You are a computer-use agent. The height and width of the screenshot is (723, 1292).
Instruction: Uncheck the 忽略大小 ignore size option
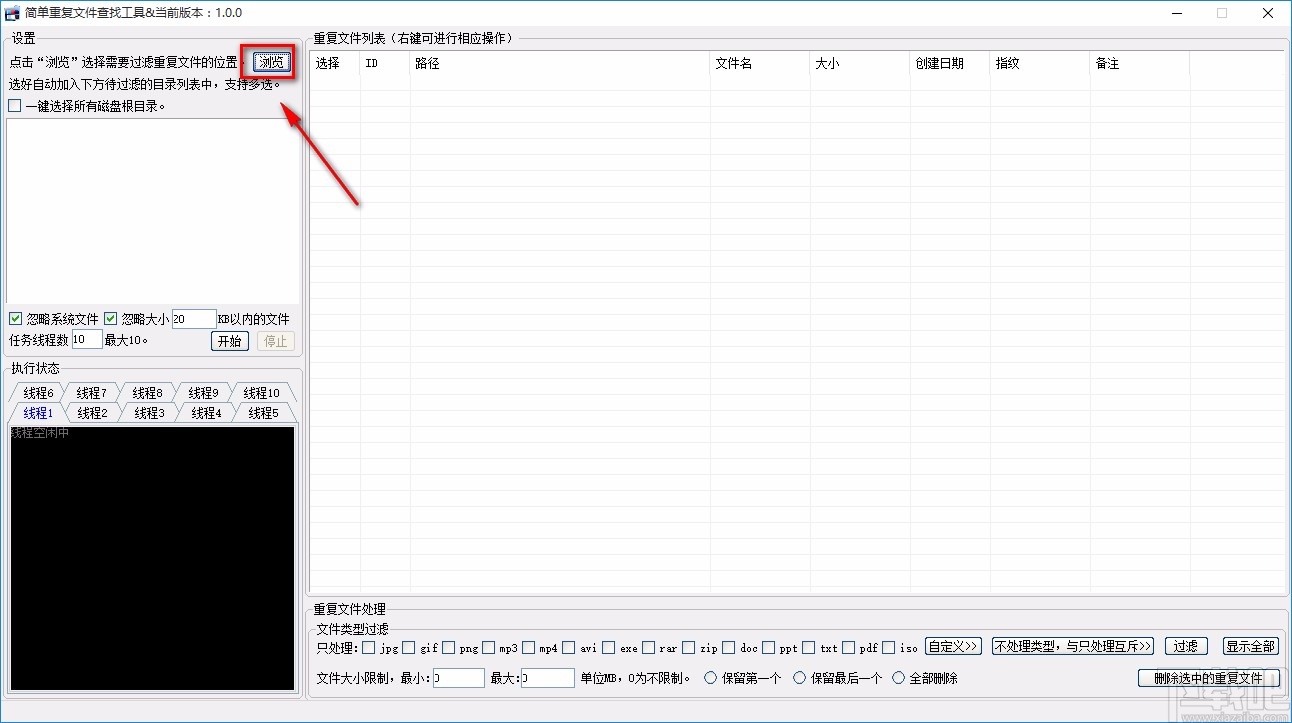(x=110, y=318)
